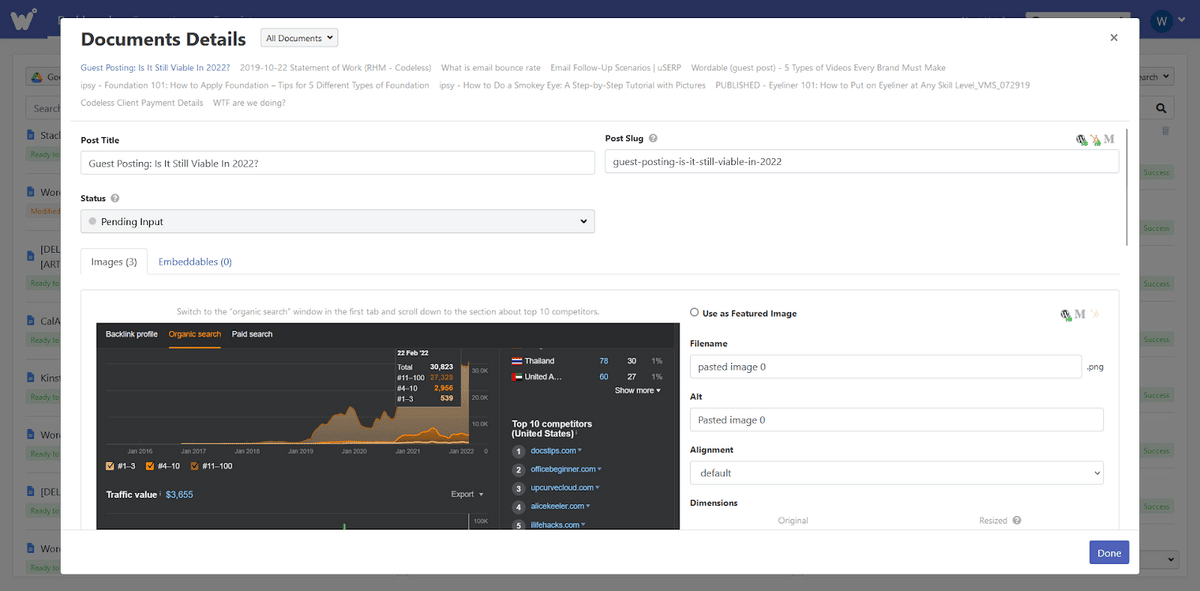Image resolution: width=1200 pixels, height=591 pixels.
Task: Click into the Post Slug input field
Action: point(862,161)
